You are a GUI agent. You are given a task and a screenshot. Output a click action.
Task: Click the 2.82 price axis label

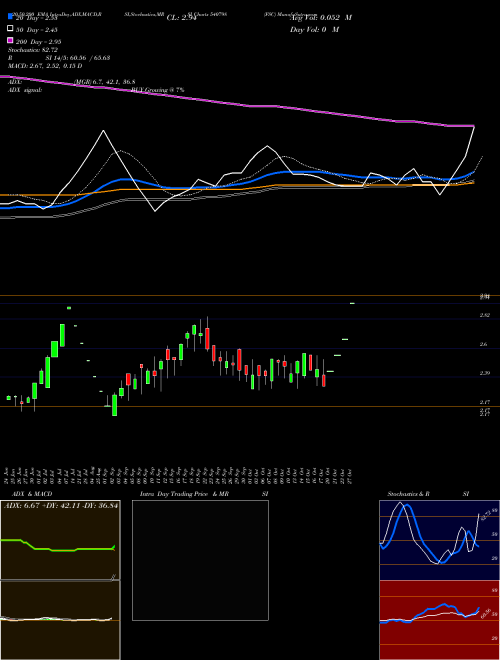coord(484,315)
